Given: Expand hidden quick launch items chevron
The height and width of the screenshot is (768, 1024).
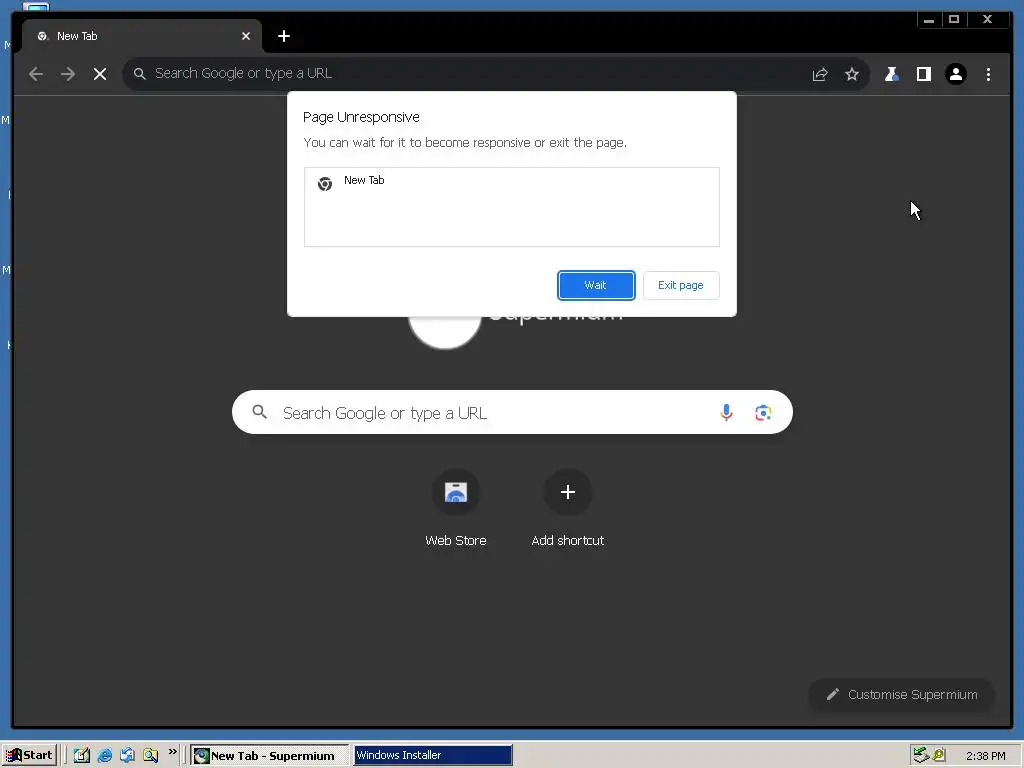Looking at the screenshot, I should [x=172, y=752].
